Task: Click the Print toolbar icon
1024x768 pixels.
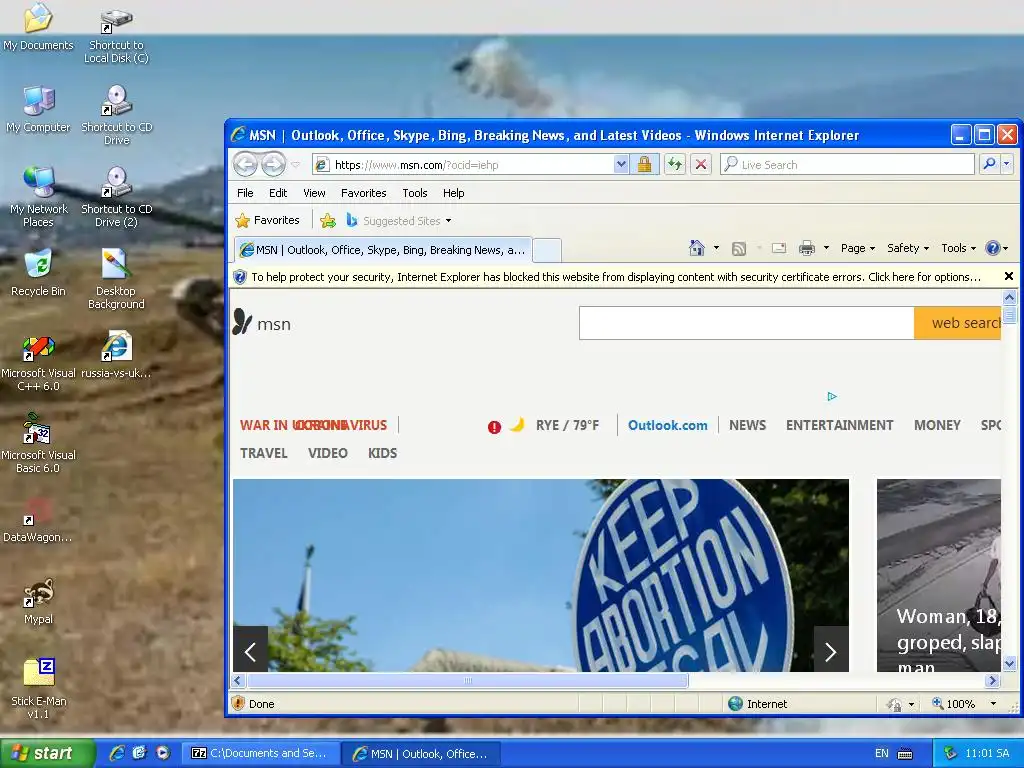Action: (807, 248)
